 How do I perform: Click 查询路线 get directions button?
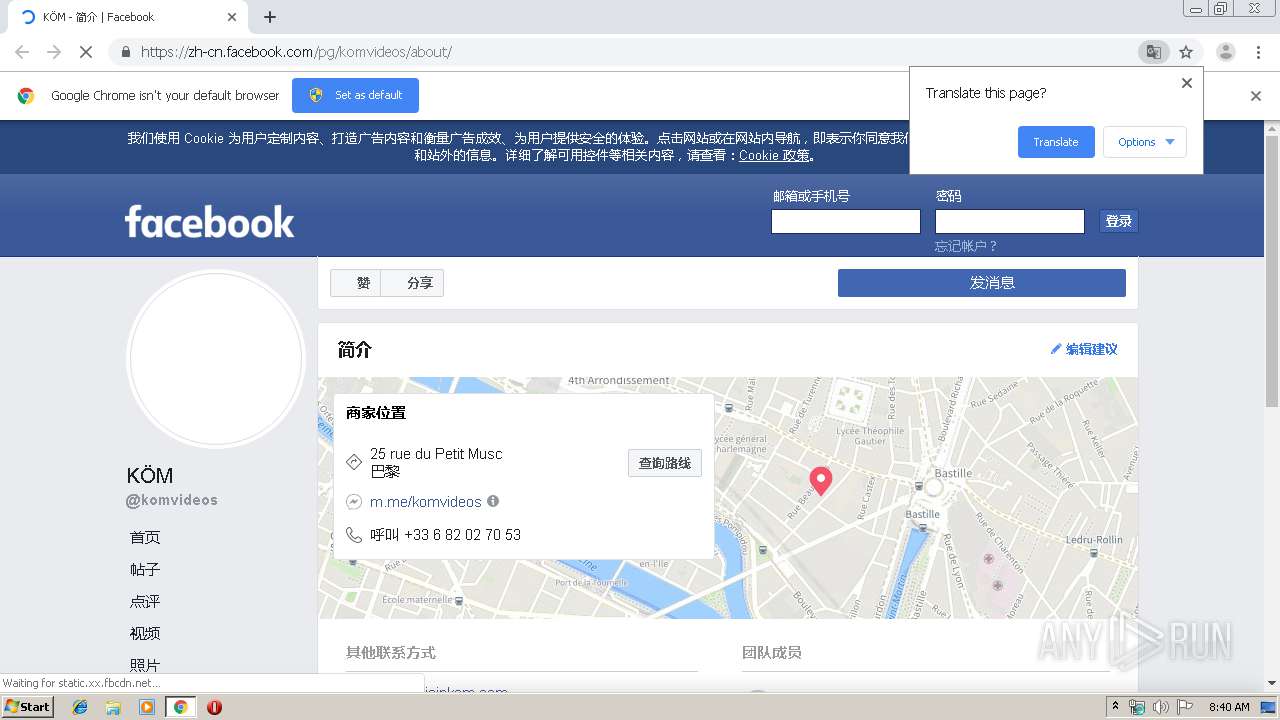pyautogui.click(x=665, y=463)
